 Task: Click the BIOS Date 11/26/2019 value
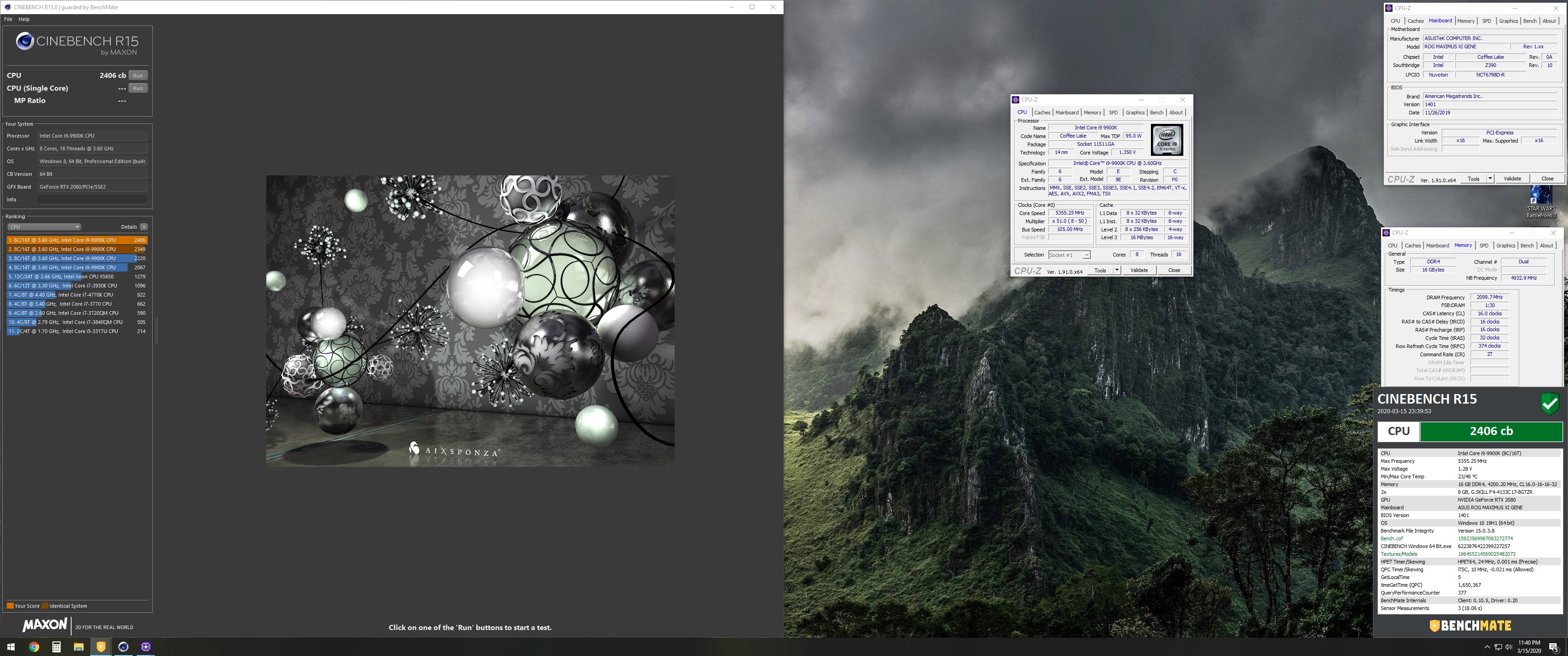(1490, 113)
